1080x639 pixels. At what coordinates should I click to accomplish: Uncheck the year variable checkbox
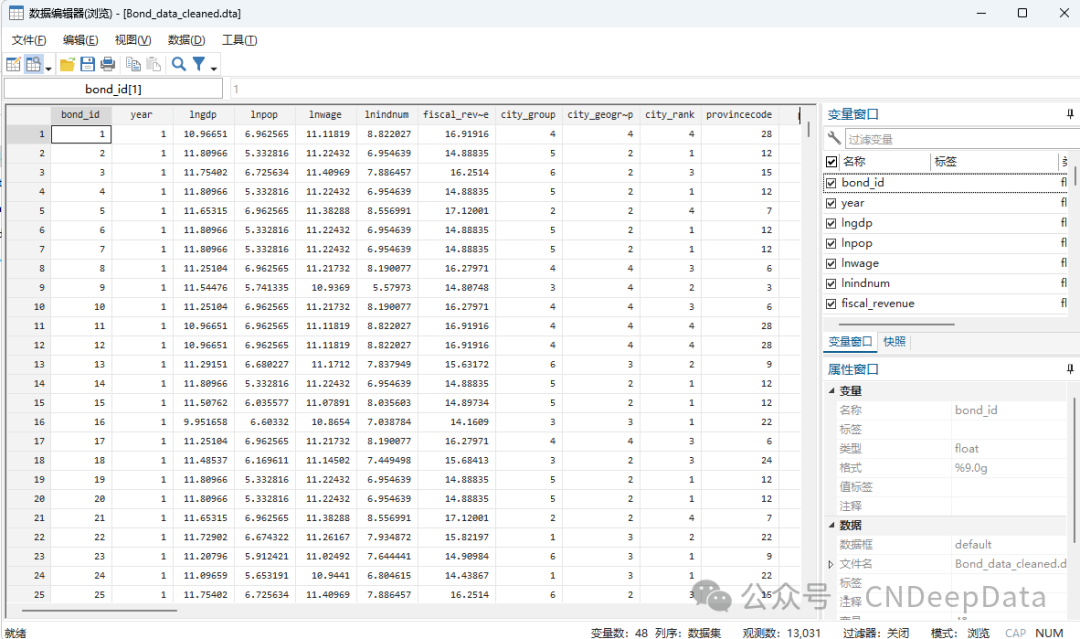(x=831, y=203)
